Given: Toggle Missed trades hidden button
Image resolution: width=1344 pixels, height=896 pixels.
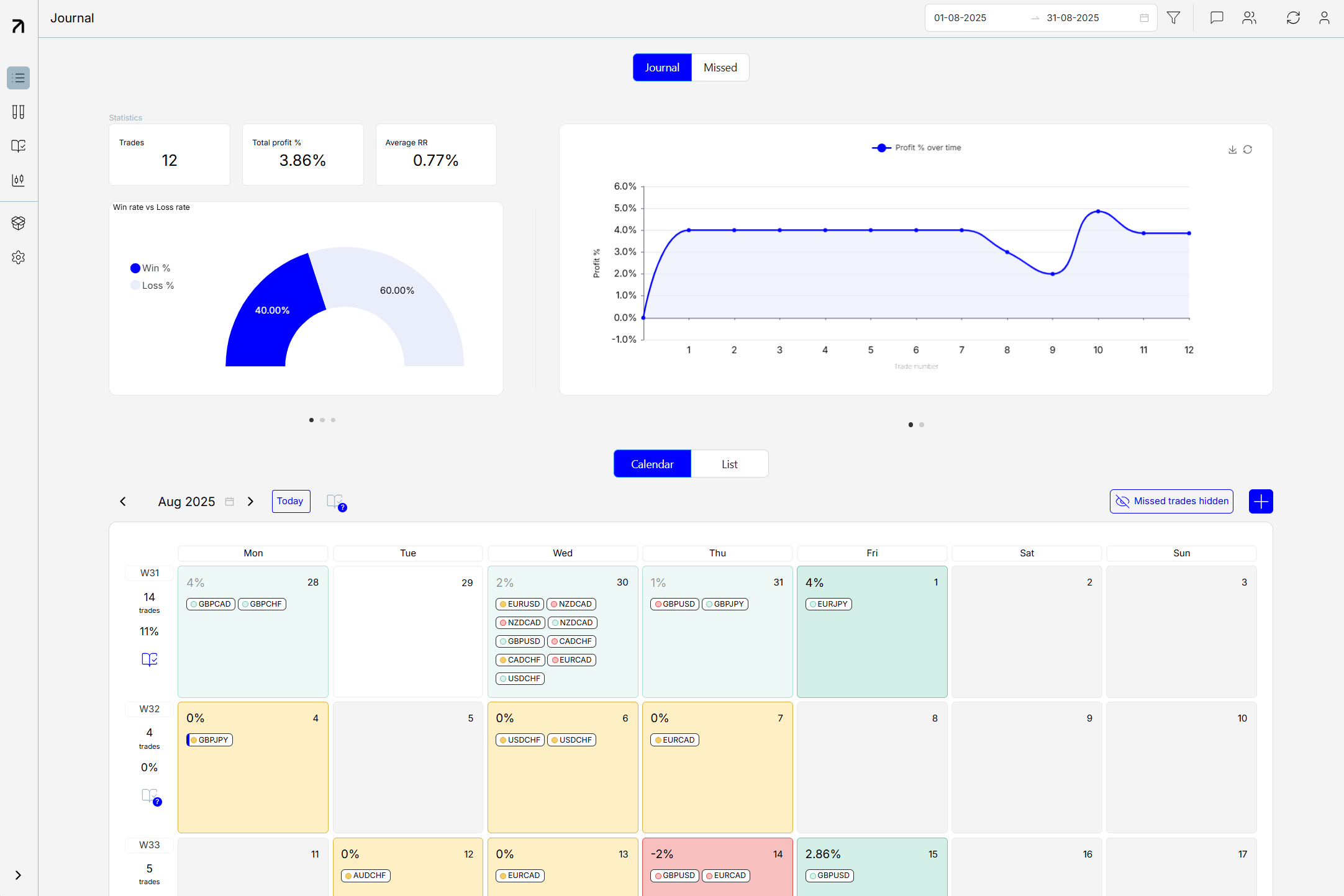Looking at the screenshot, I should [1171, 501].
